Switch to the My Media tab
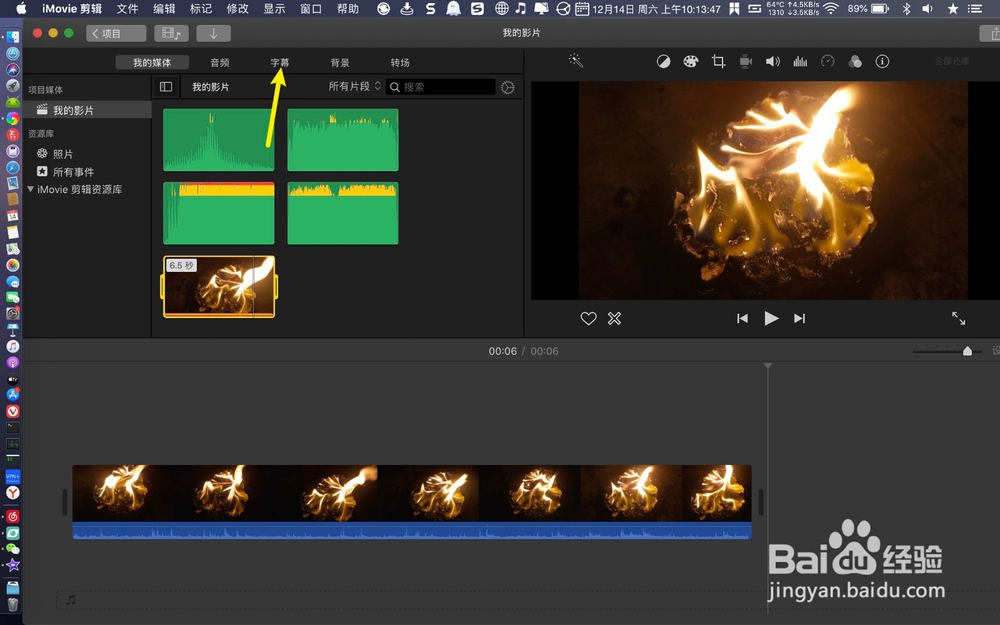This screenshot has width=1000, height=625. point(152,62)
